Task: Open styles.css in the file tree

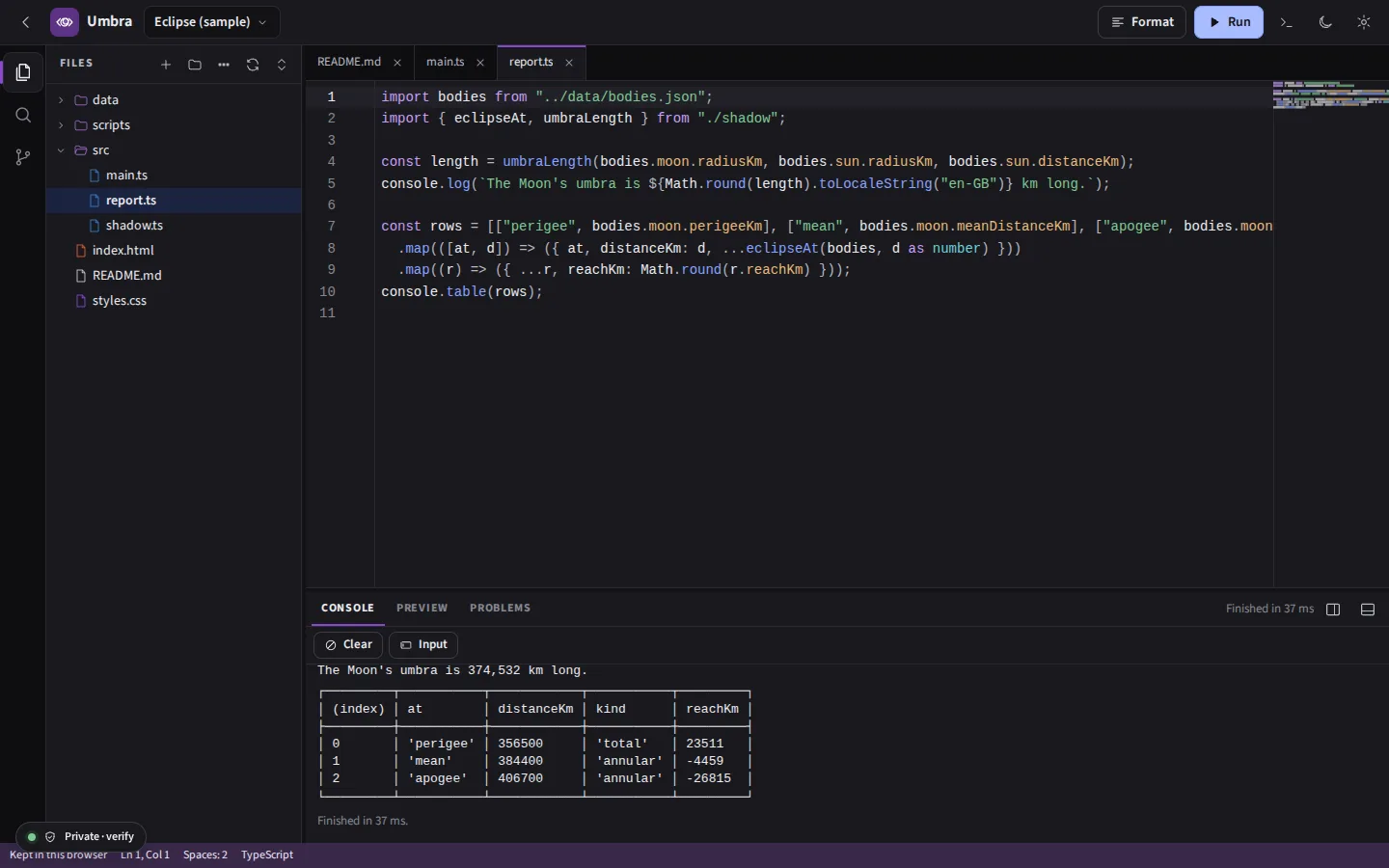Action: [174, 301]
